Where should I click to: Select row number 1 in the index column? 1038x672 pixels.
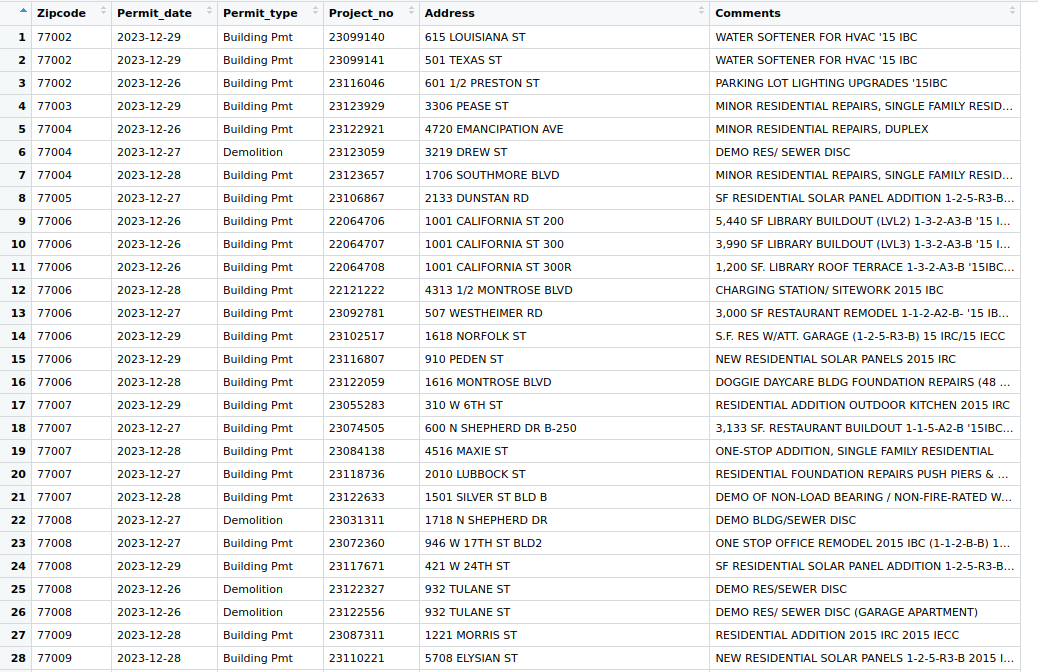(x=21, y=37)
